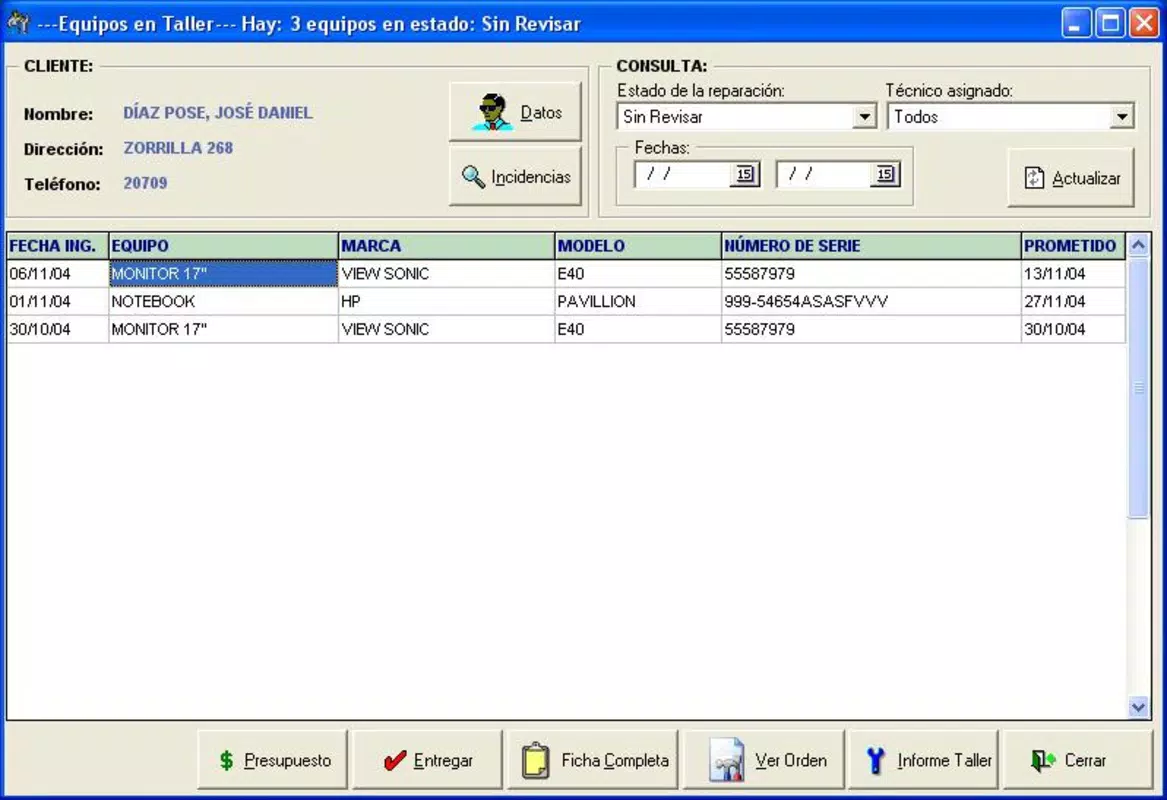
Task: Open Ficha Completa clipboard button
Action: (593, 760)
